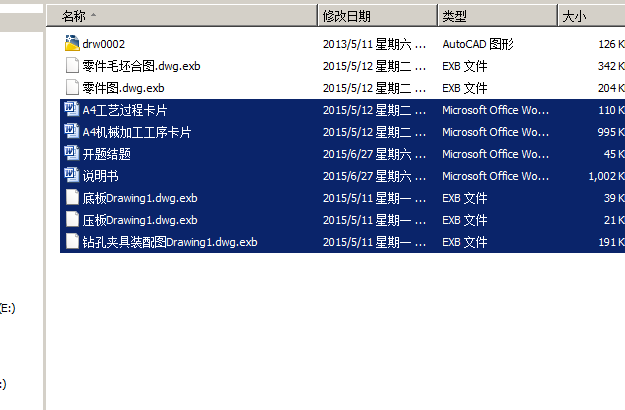Click the 零件毛坯合图.dwg.exb file icon
Image resolution: width=625 pixels, height=410 pixels.
click(x=72, y=65)
